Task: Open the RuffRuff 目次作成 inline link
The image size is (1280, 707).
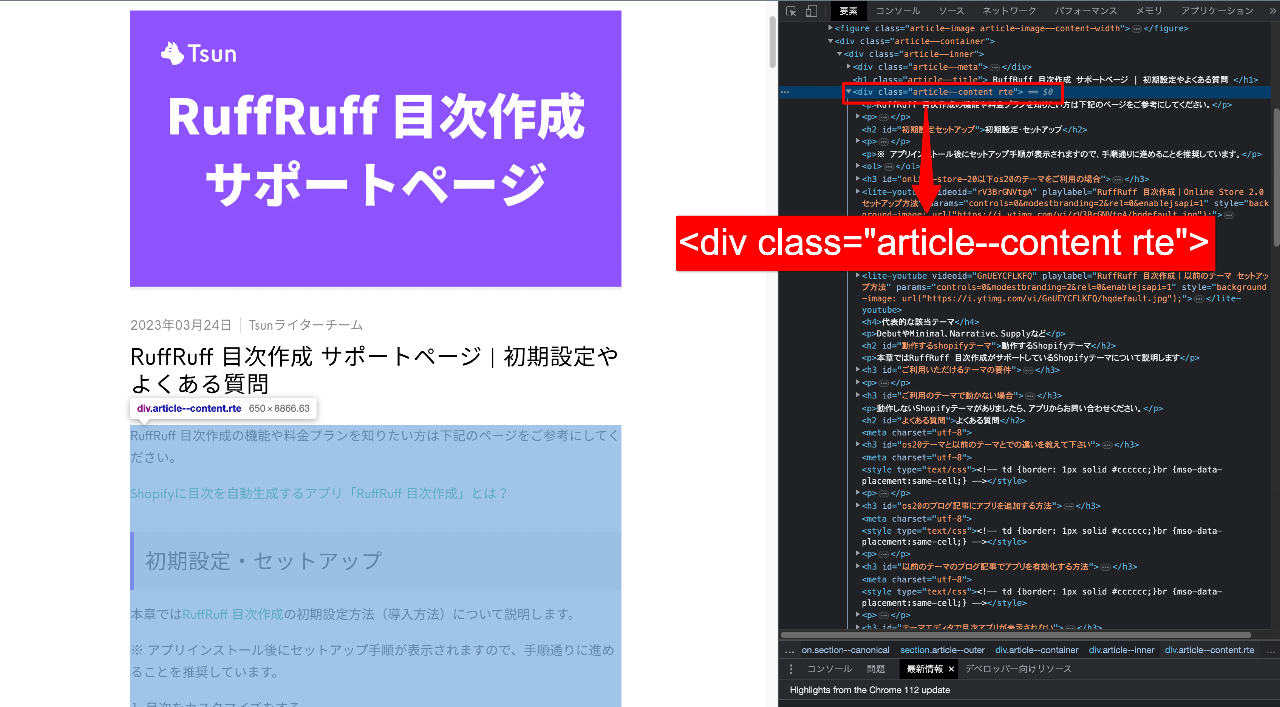Action: coord(233,613)
